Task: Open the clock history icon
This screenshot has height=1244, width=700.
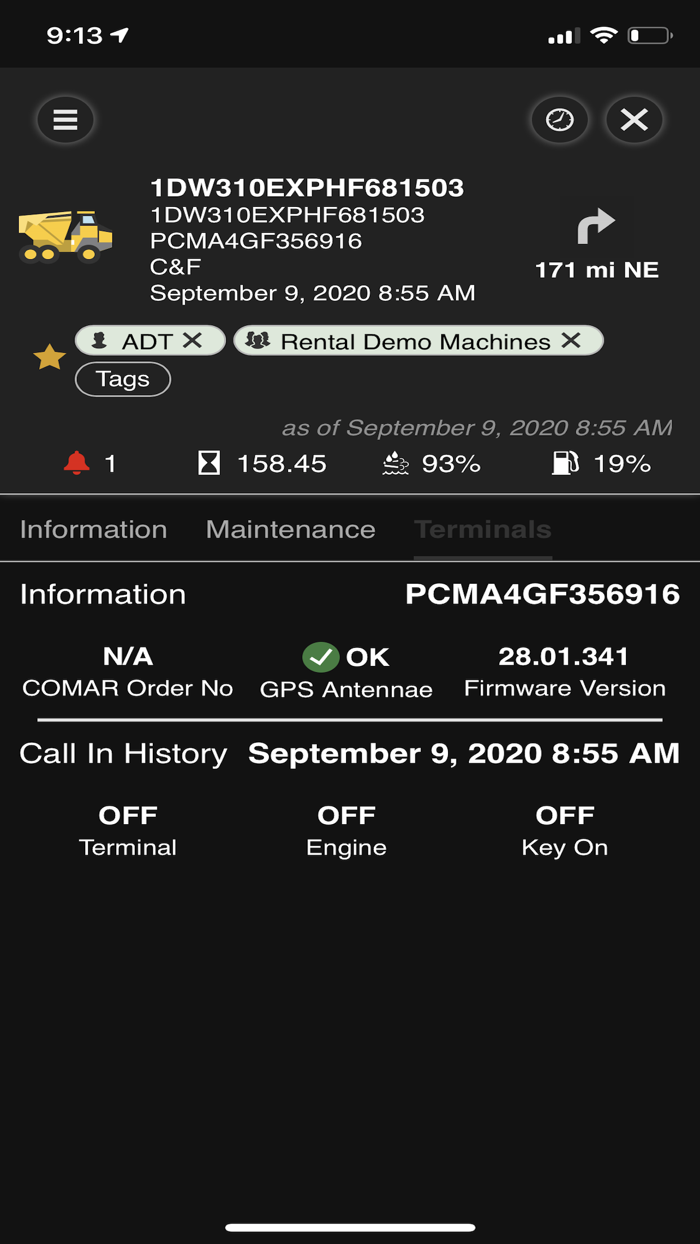Action: pos(559,120)
